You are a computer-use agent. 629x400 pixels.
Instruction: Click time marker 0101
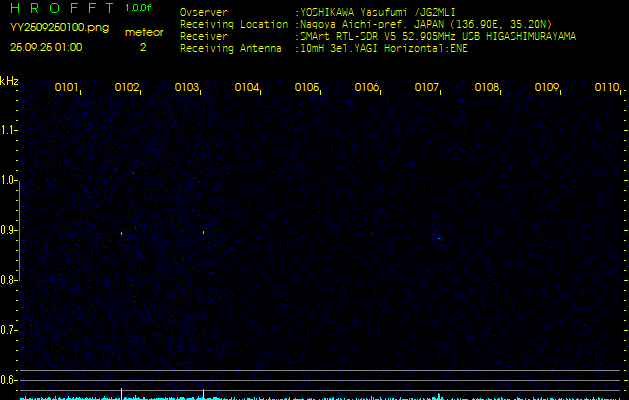coord(66,87)
